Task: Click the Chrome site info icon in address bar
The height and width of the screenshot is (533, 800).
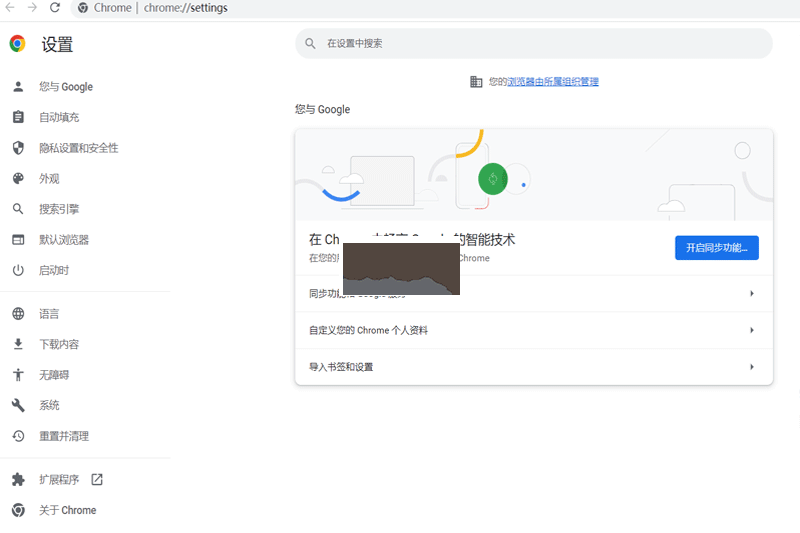Action: click(83, 8)
